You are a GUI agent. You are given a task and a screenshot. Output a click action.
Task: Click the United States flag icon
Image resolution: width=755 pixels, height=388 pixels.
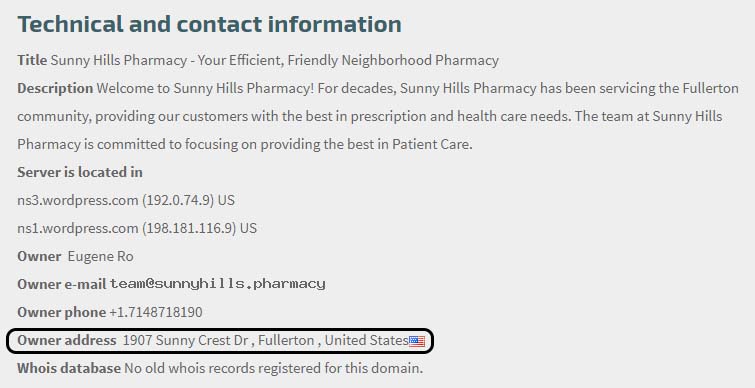click(417, 341)
